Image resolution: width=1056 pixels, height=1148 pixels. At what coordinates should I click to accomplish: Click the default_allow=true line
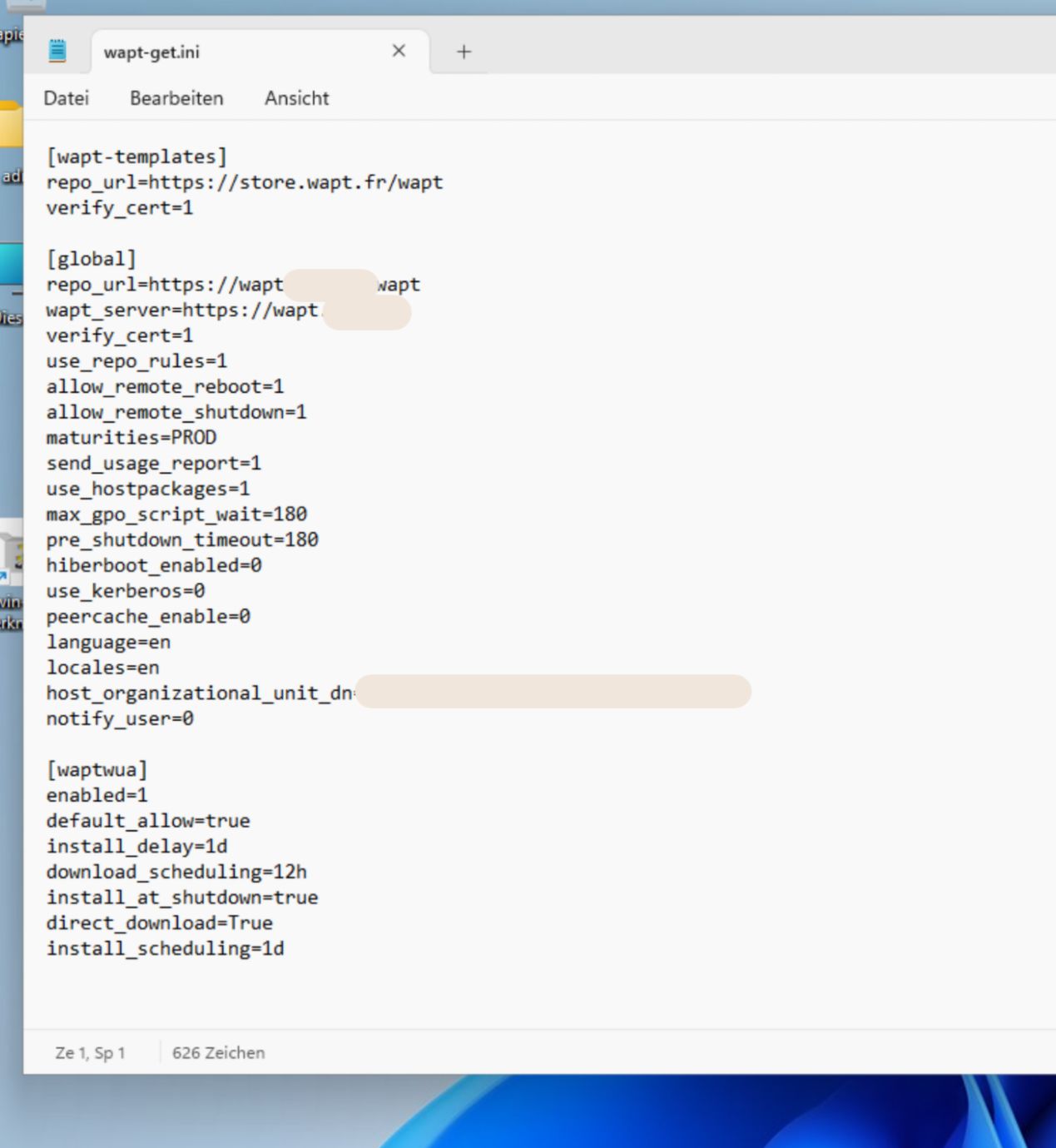(x=148, y=821)
